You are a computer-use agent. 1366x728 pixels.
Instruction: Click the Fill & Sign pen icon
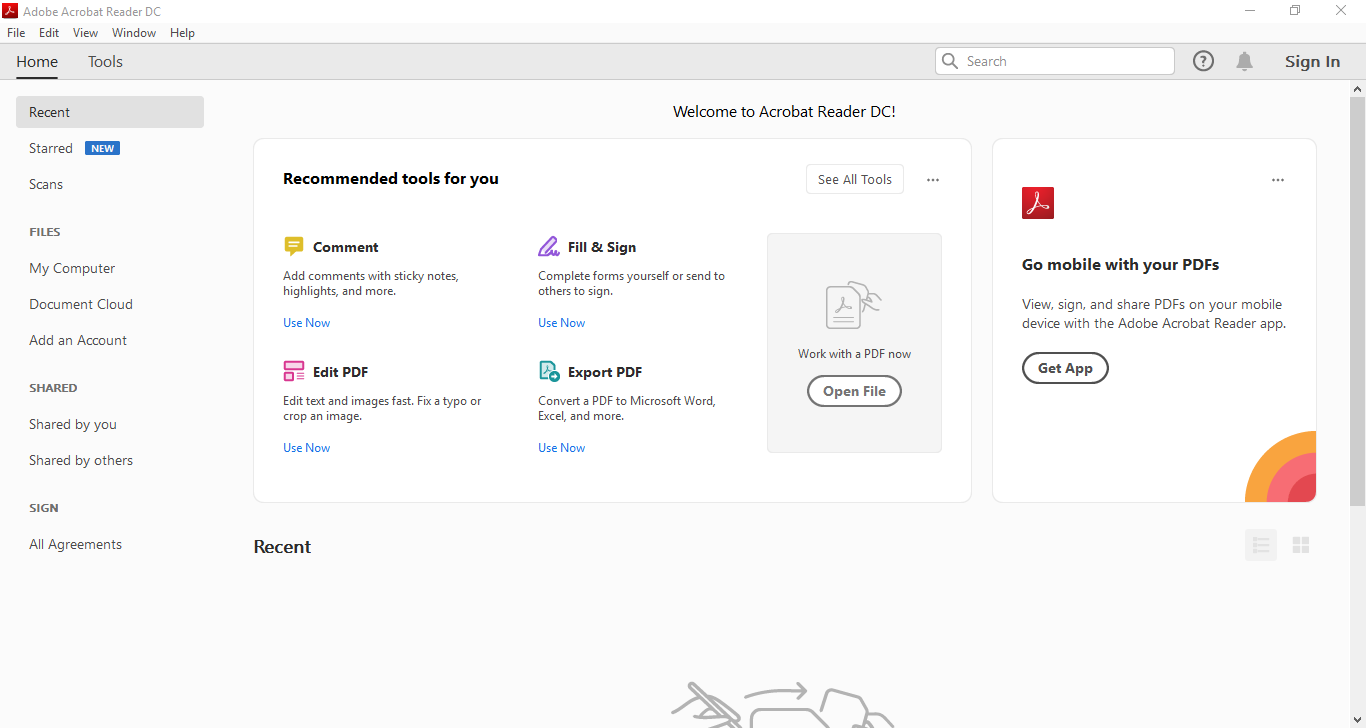click(x=549, y=246)
